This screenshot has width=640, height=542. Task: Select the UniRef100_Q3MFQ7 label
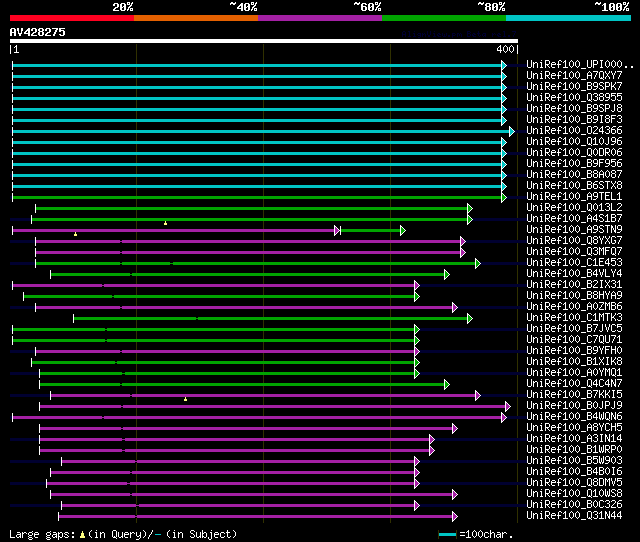[x=574, y=251]
